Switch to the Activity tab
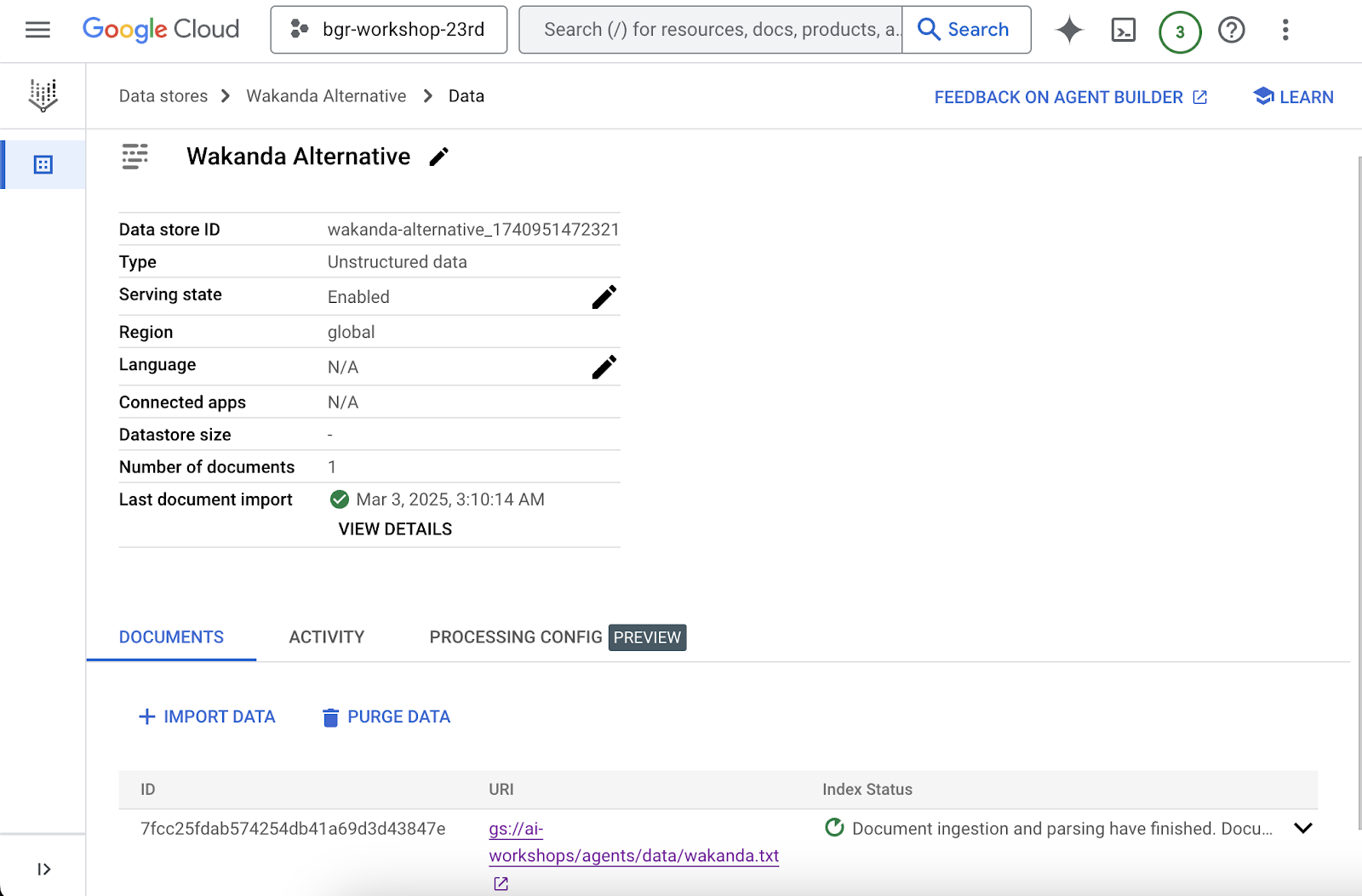This screenshot has height=896, width=1362. [326, 637]
